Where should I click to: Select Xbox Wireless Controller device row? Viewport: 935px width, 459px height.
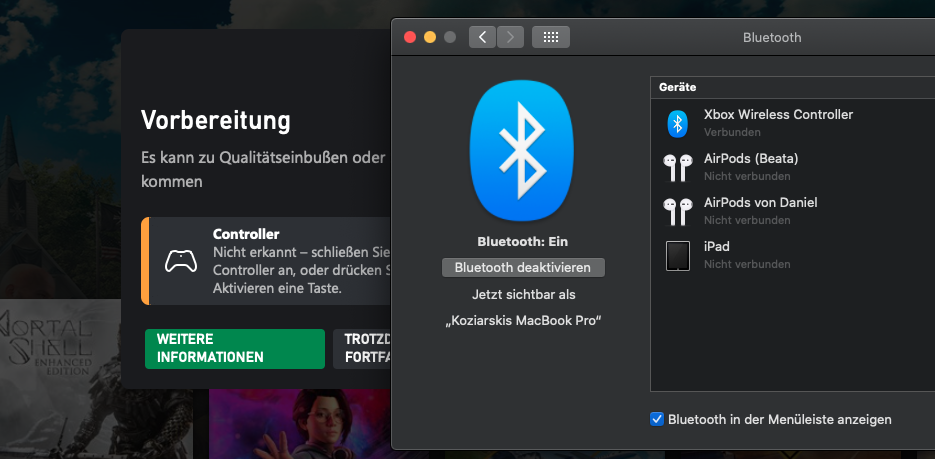click(x=793, y=123)
